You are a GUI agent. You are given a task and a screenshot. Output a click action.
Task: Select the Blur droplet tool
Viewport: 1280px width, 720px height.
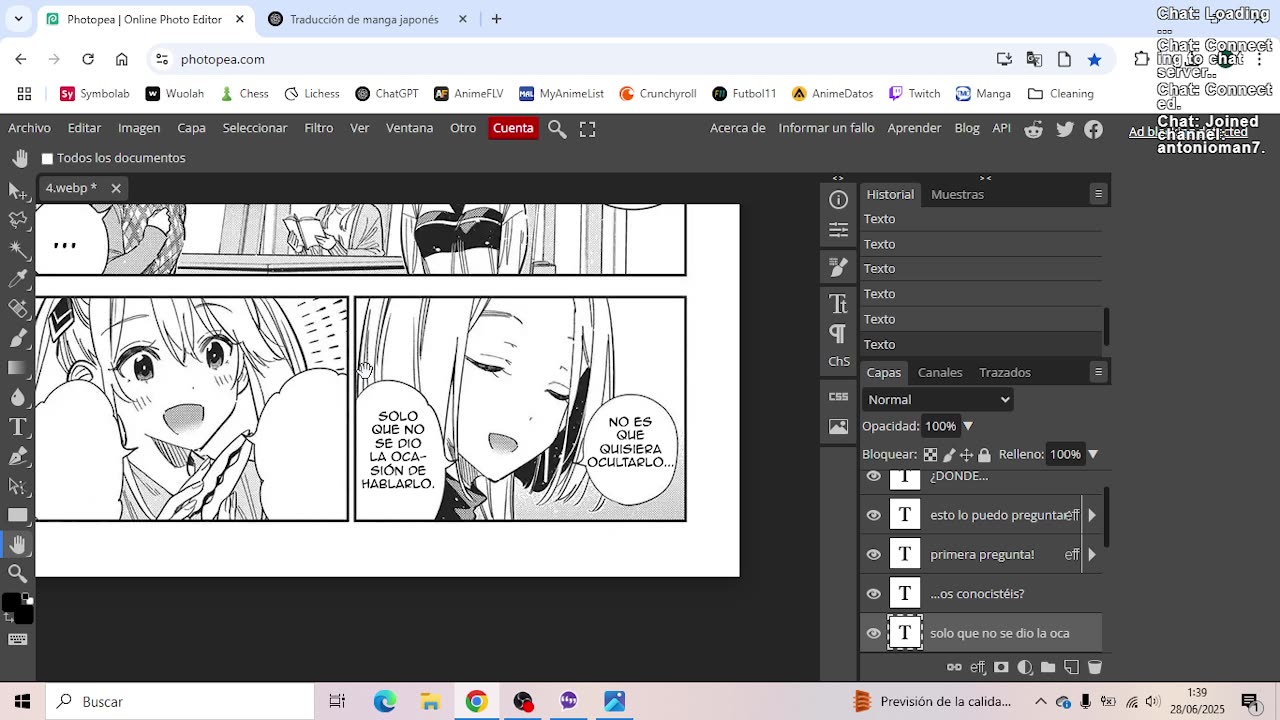17,397
